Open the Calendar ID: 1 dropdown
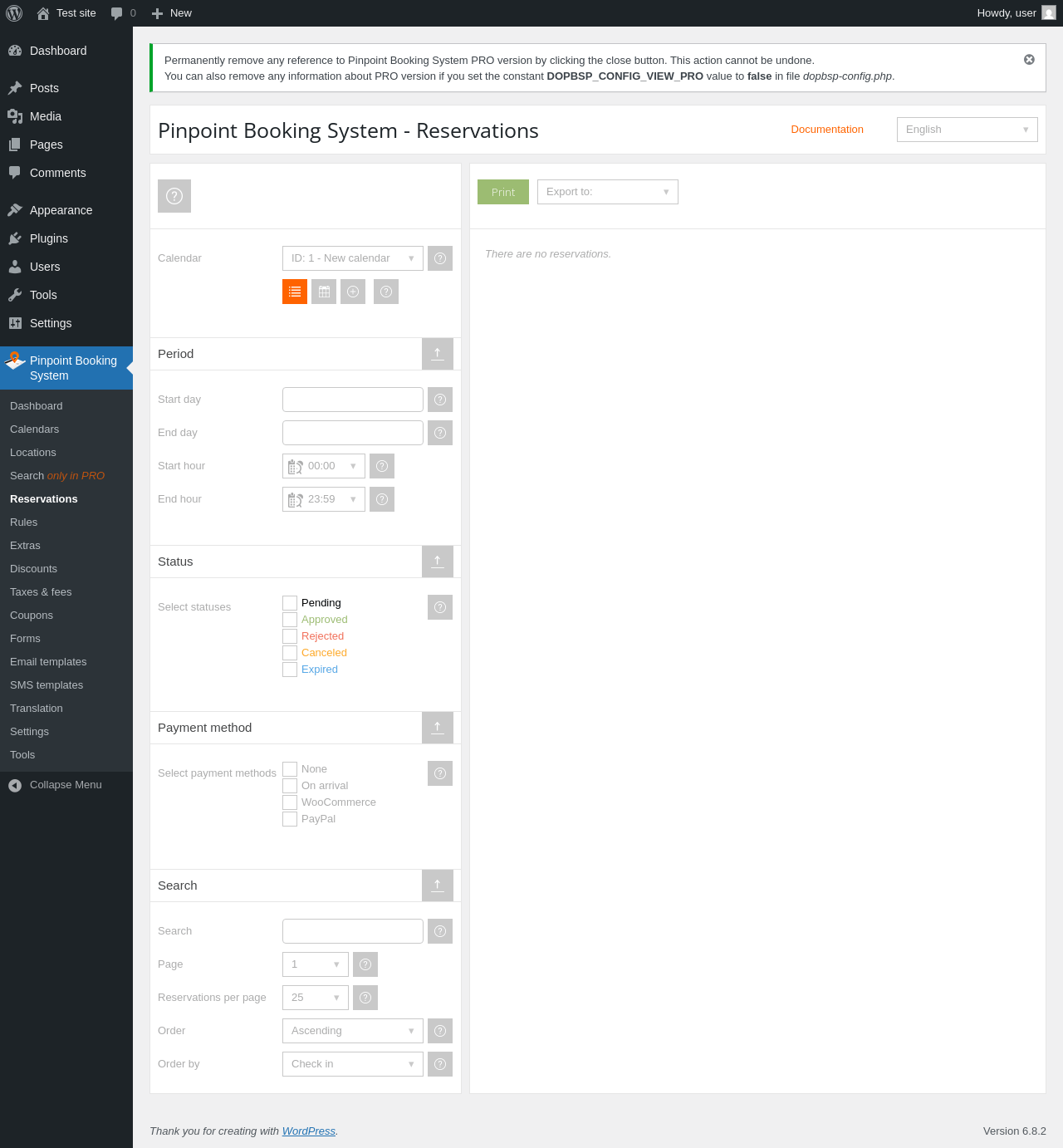 pyautogui.click(x=353, y=258)
